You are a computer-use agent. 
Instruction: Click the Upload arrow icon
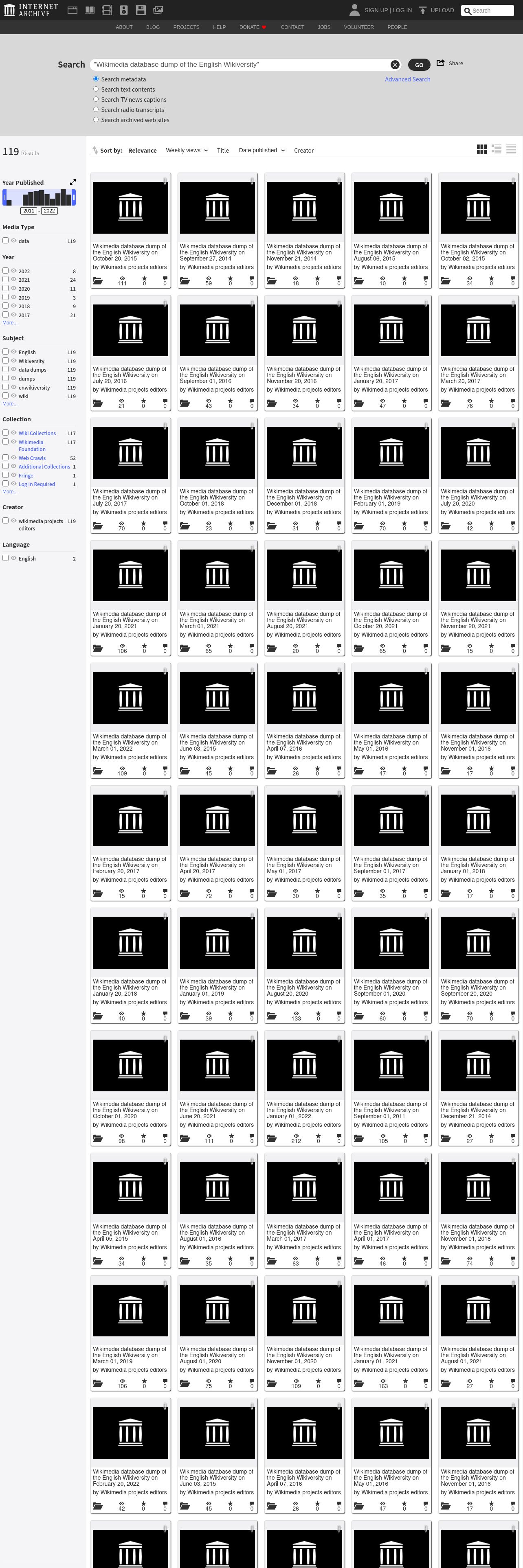(422, 10)
